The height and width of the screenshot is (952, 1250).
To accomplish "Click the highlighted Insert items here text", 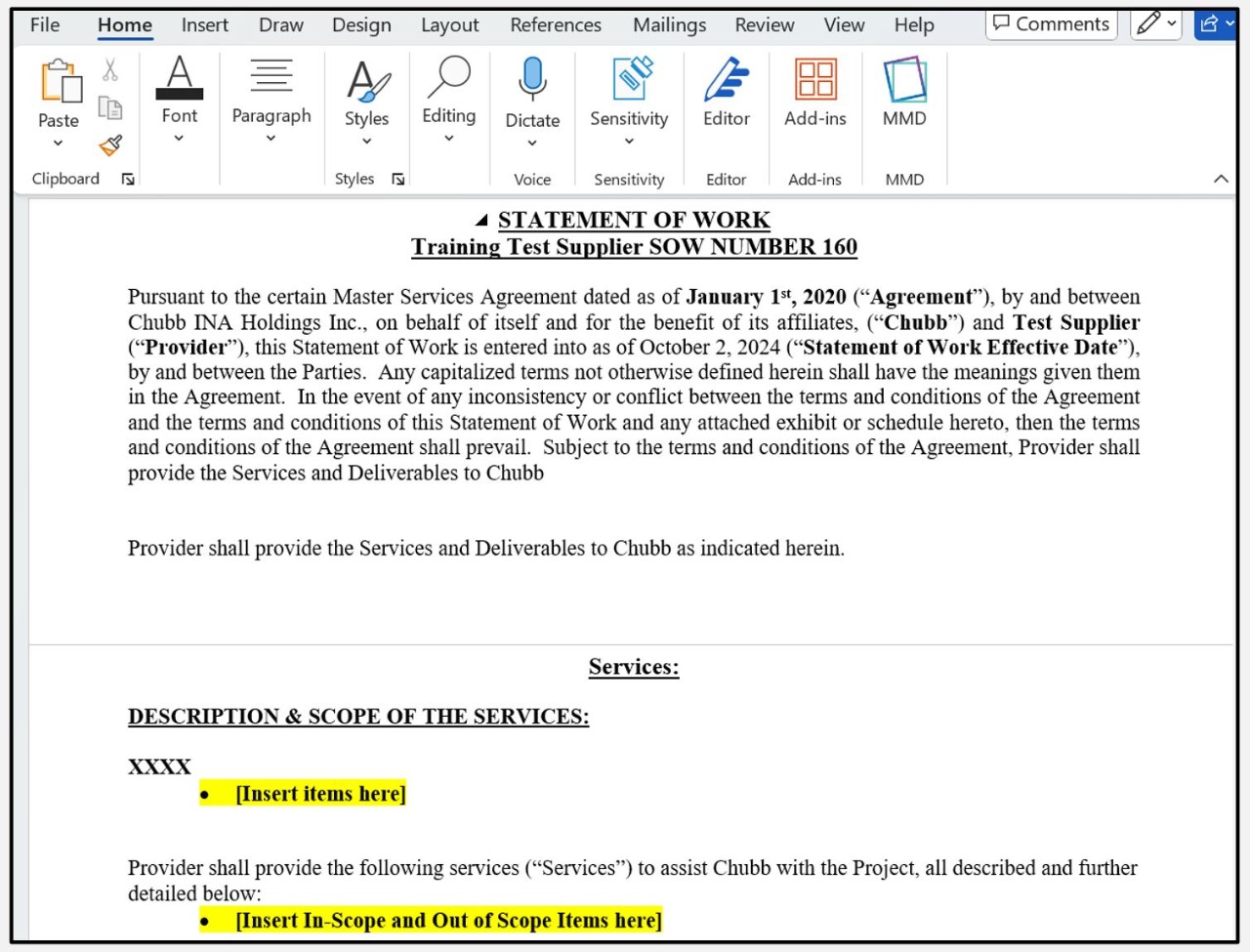I will click(x=320, y=794).
